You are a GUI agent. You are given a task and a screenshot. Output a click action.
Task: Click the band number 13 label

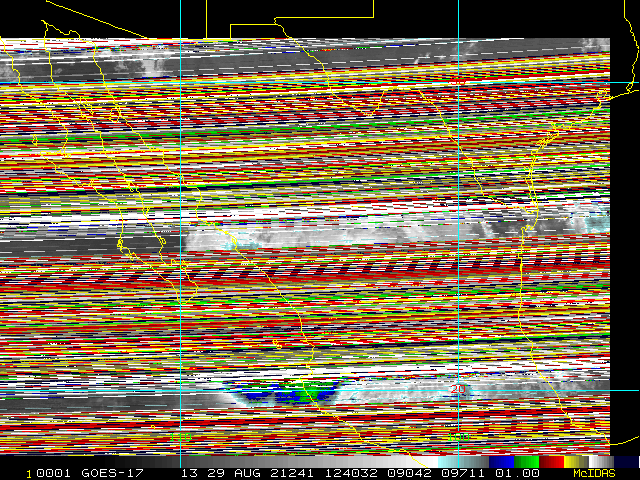coord(189,473)
